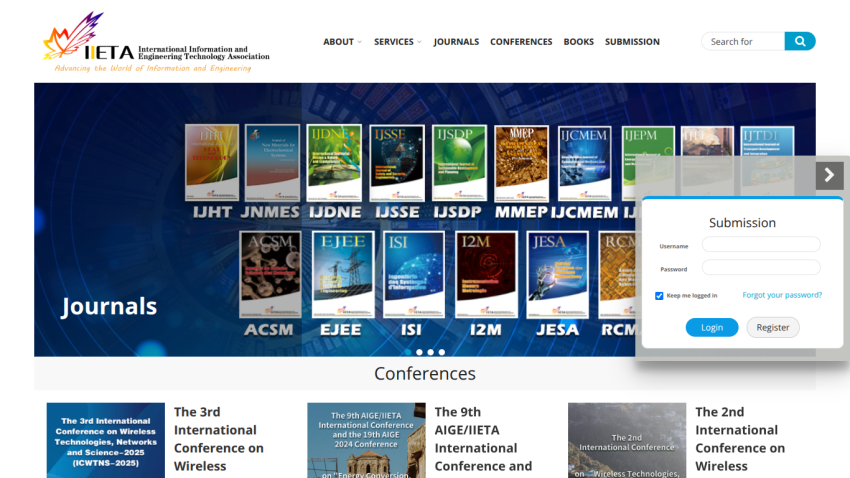Open the JNMES journal cover
The width and height of the screenshot is (850, 478).
[x=272, y=163]
